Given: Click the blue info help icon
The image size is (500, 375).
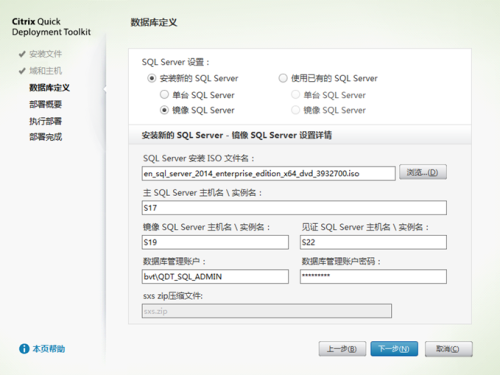Looking at the screenshot, I should [24, 349].
